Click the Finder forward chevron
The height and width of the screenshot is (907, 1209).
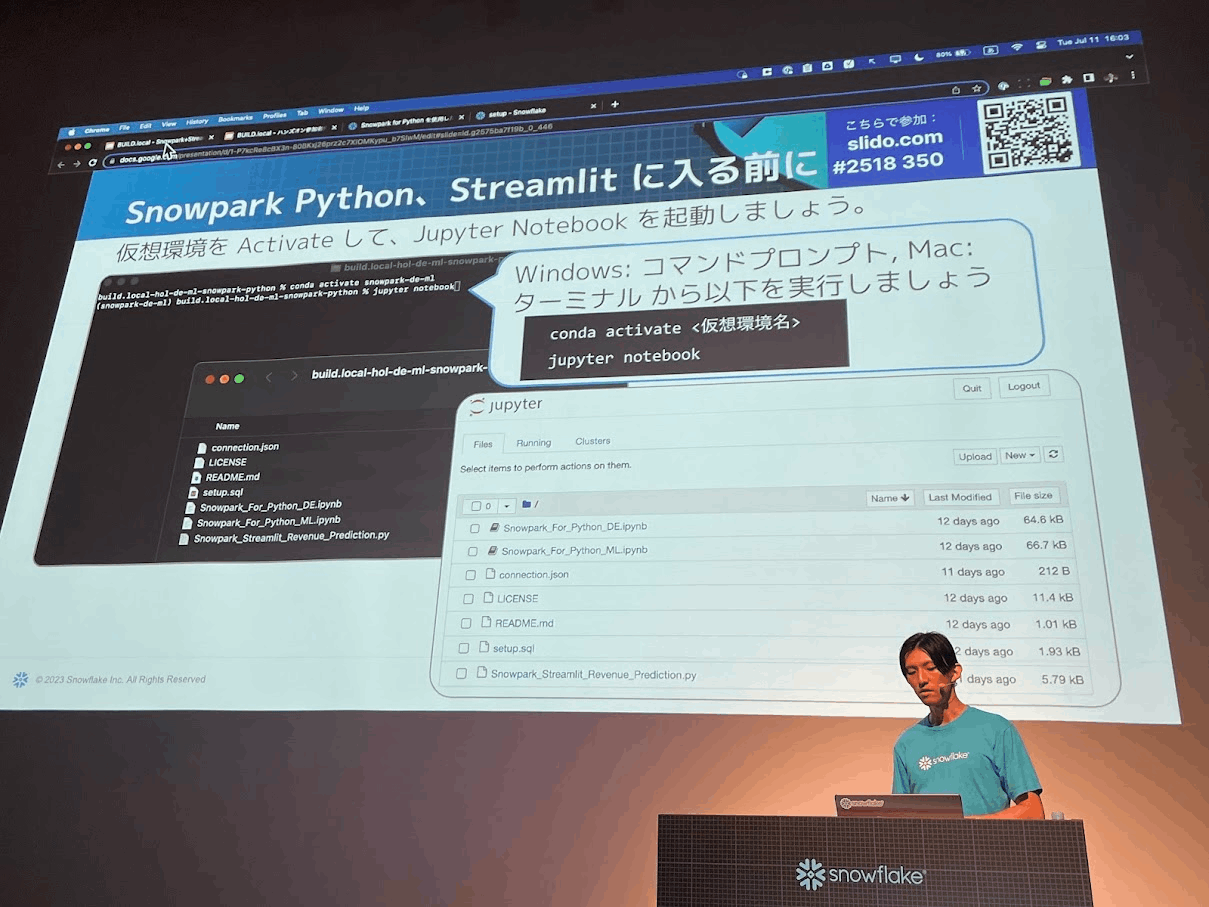[294, 376]
